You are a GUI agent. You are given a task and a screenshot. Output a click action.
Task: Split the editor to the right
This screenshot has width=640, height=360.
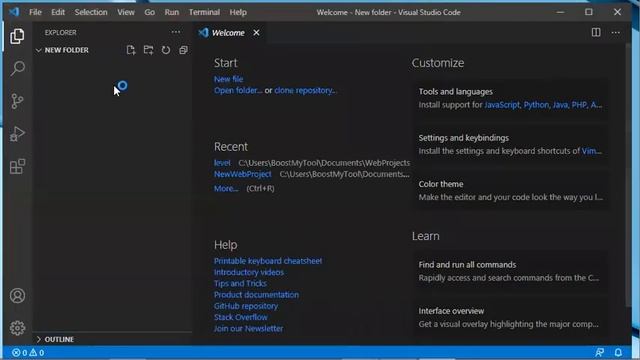tap(596, 32)
